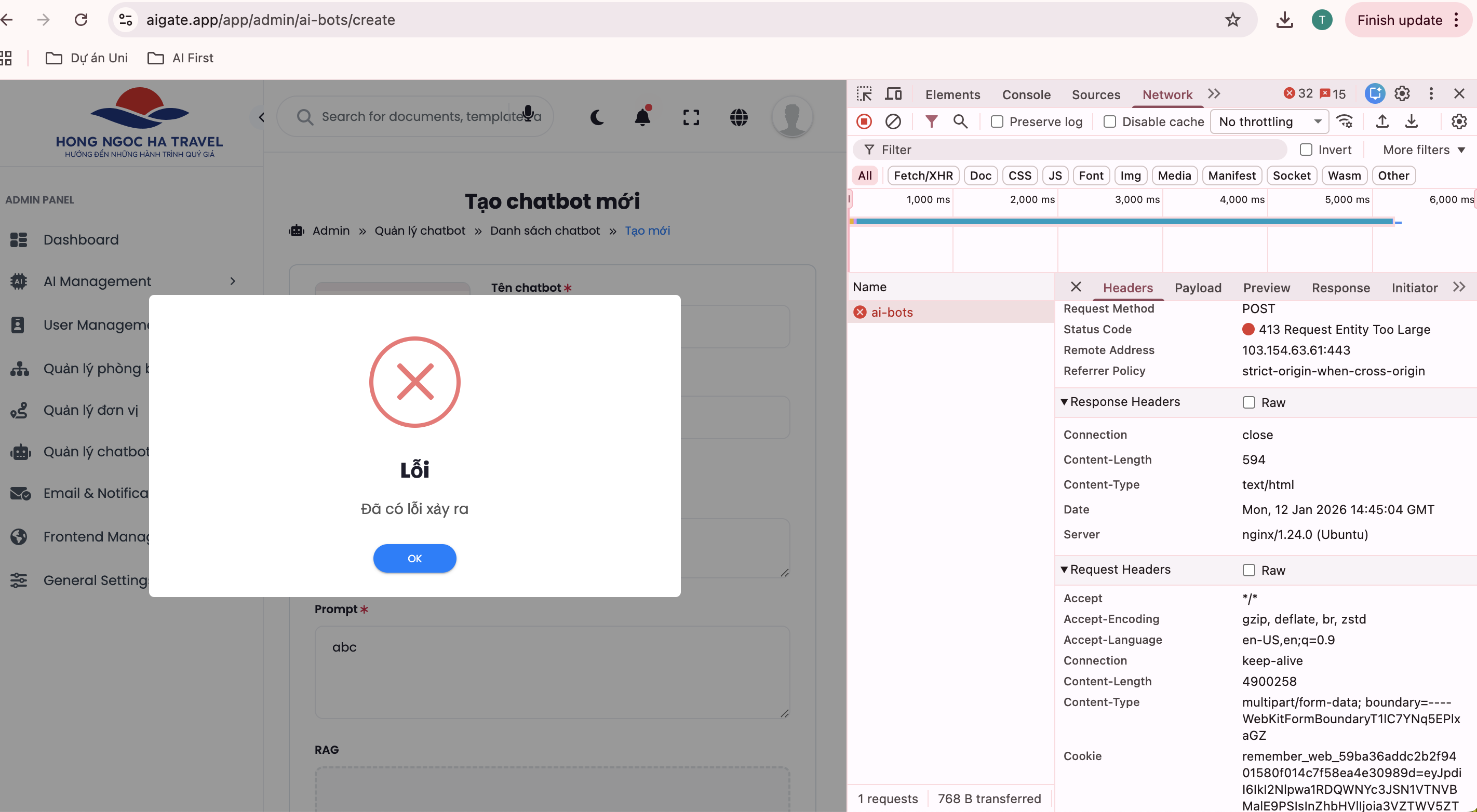Open the Console tab in DevTools
This screenshot has width=1477, height=812.
coord(1026,94)
